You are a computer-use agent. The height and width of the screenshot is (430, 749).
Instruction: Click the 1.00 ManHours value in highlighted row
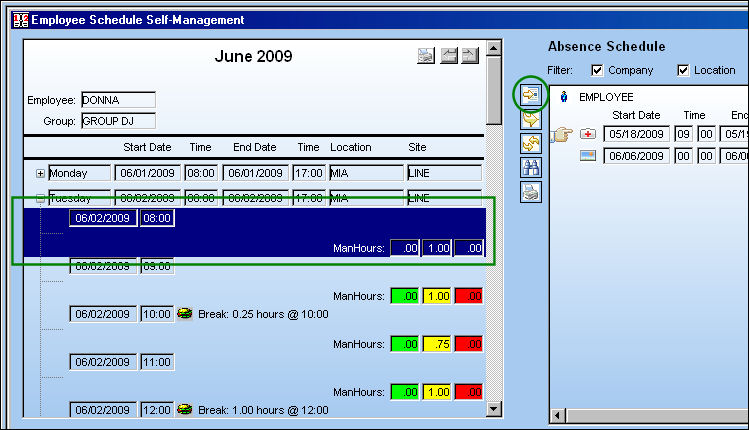coord(437,248)
